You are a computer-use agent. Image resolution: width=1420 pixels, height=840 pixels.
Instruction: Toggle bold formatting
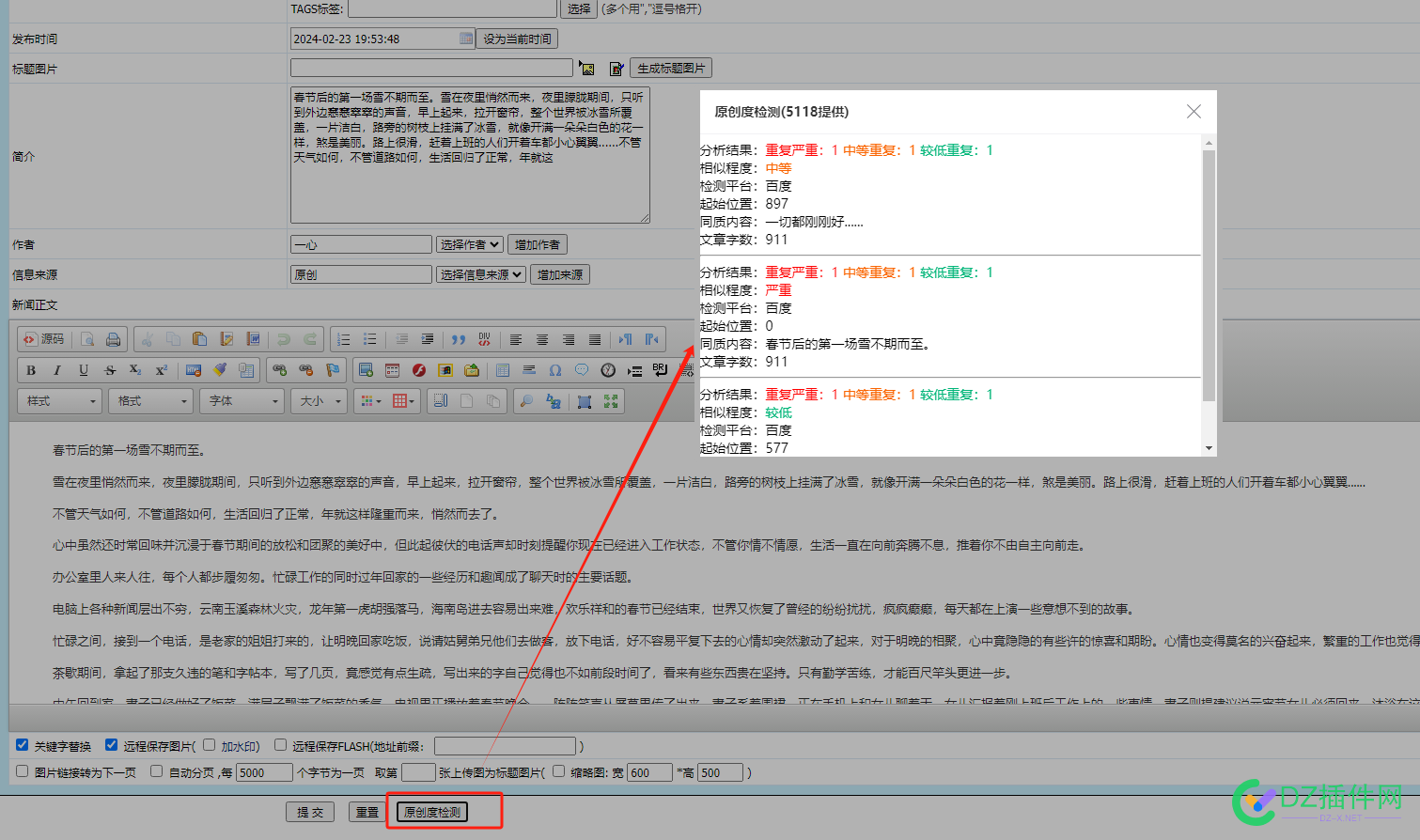click(31, 370)
